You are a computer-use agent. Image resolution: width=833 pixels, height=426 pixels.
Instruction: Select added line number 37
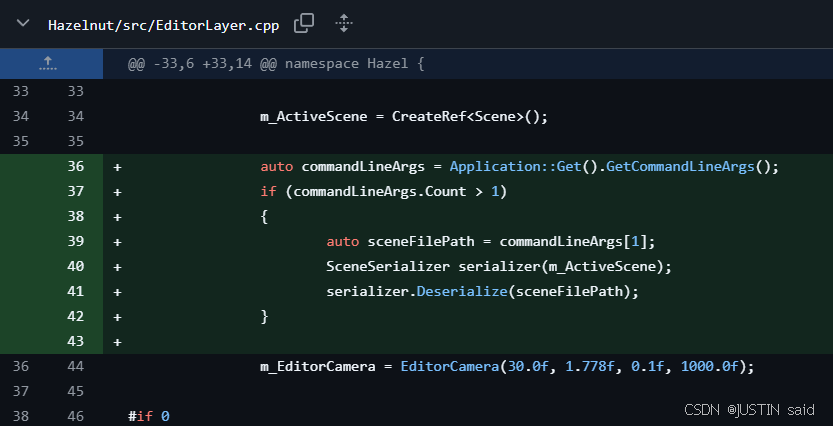point(77,191)
